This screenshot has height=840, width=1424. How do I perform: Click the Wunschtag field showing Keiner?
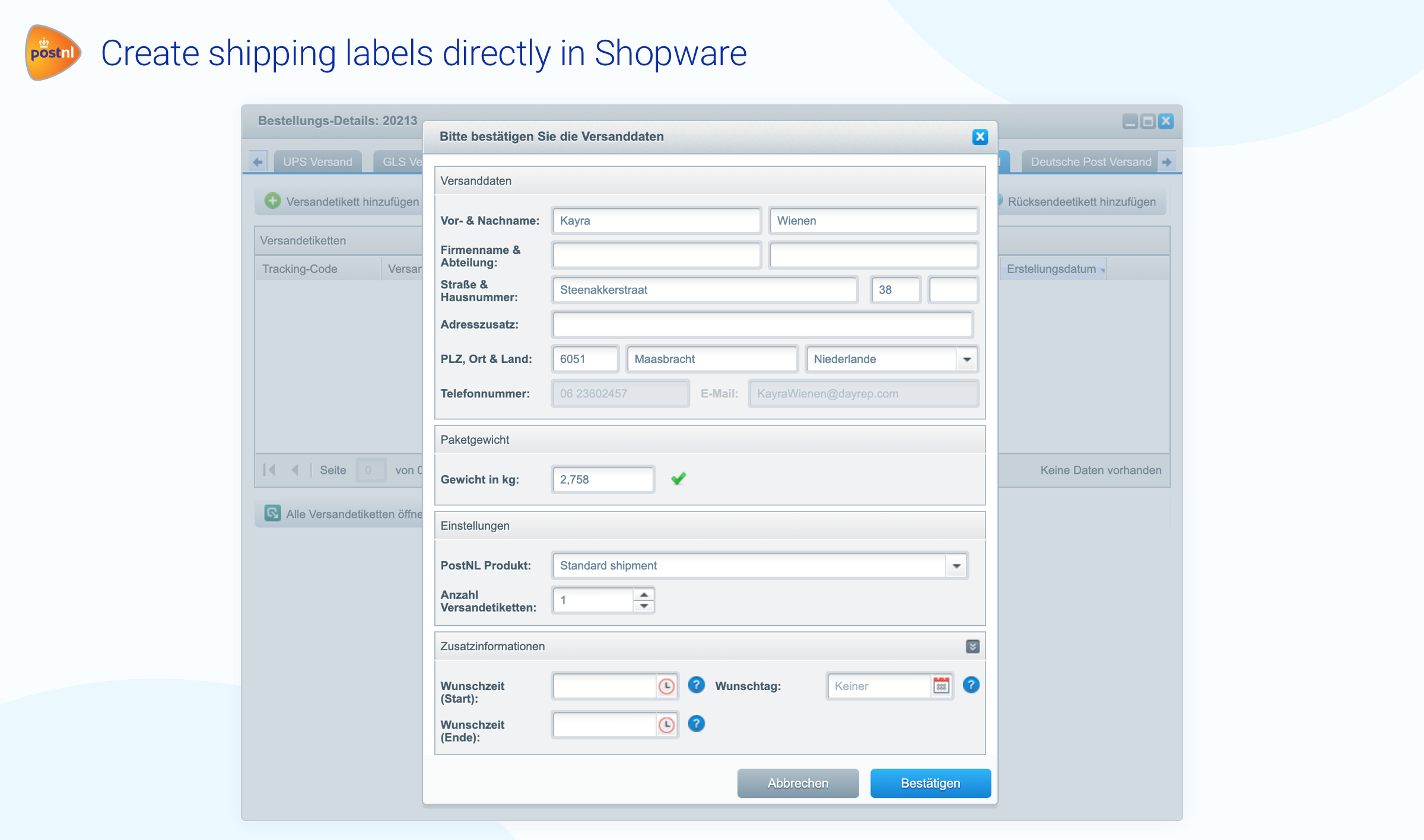tap(879, 686)
